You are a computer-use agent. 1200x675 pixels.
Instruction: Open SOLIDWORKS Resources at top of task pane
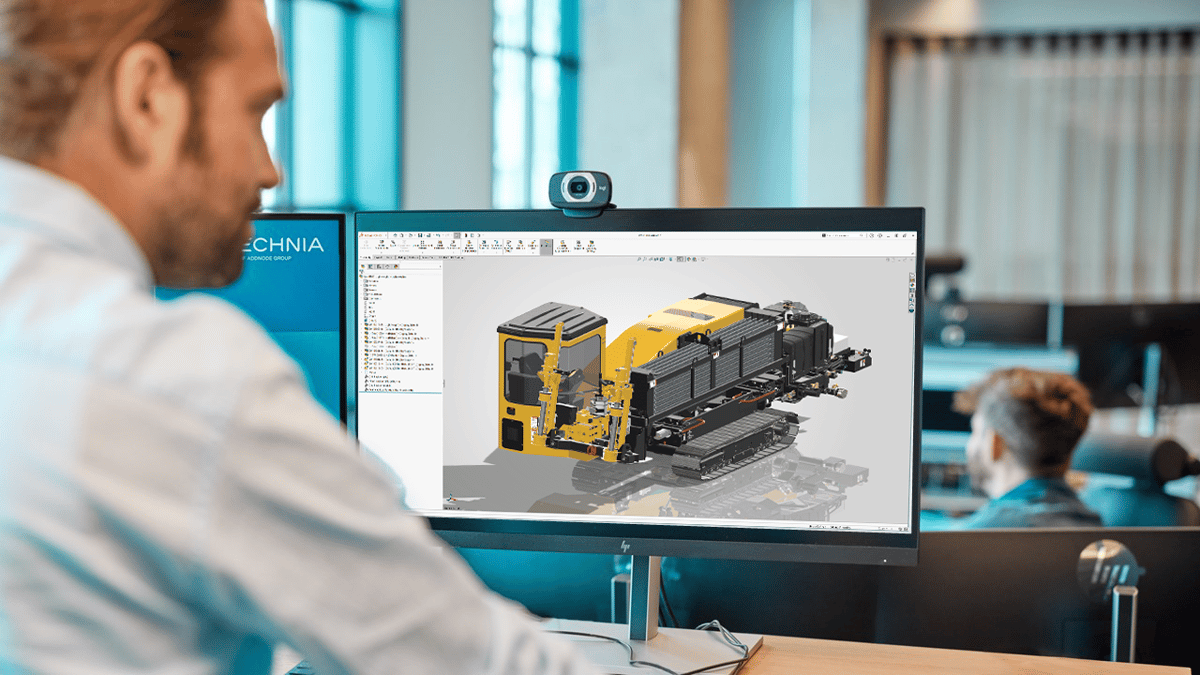(x=912, y=275)
